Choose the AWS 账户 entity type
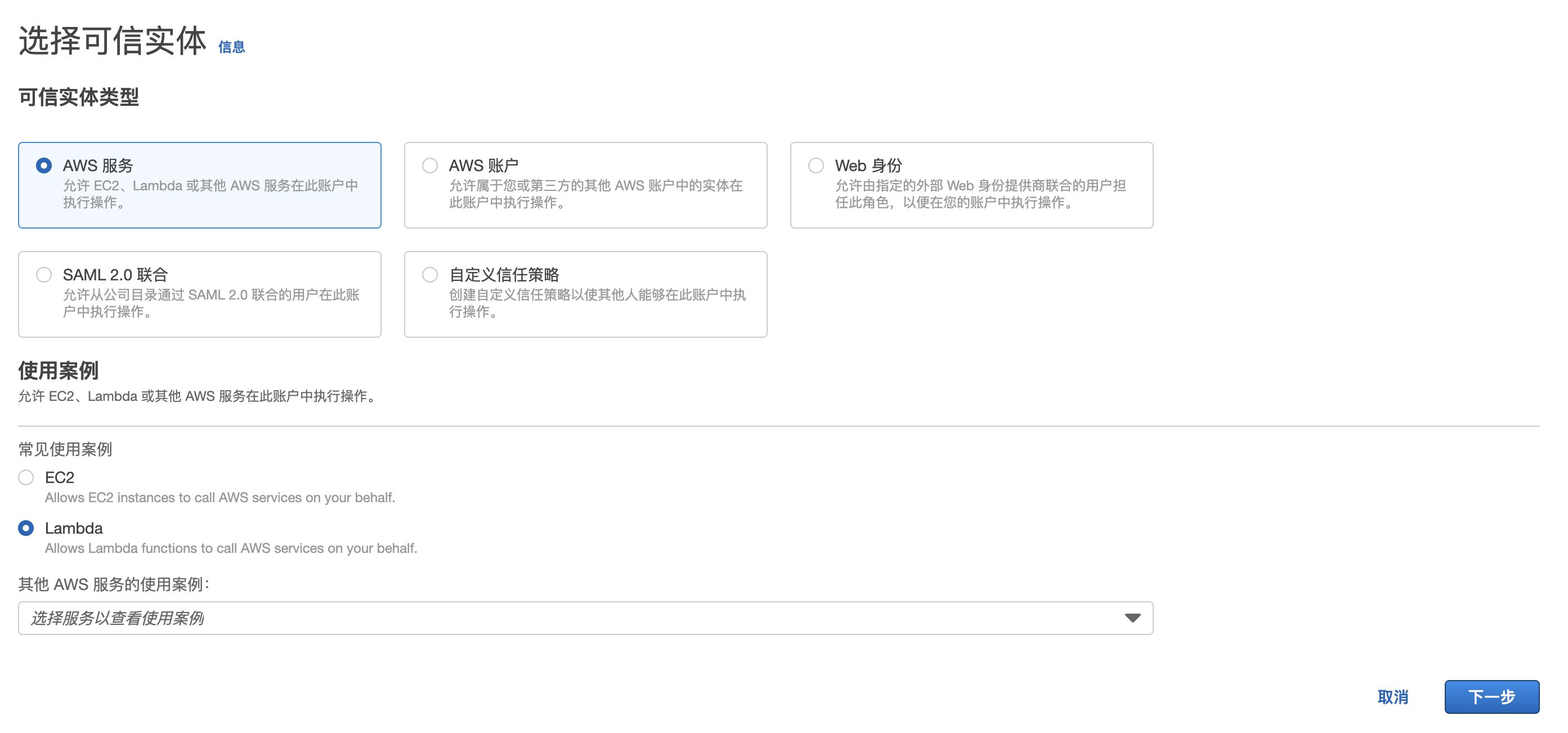Screen dimensions: 1568x733 pos(430,166)
